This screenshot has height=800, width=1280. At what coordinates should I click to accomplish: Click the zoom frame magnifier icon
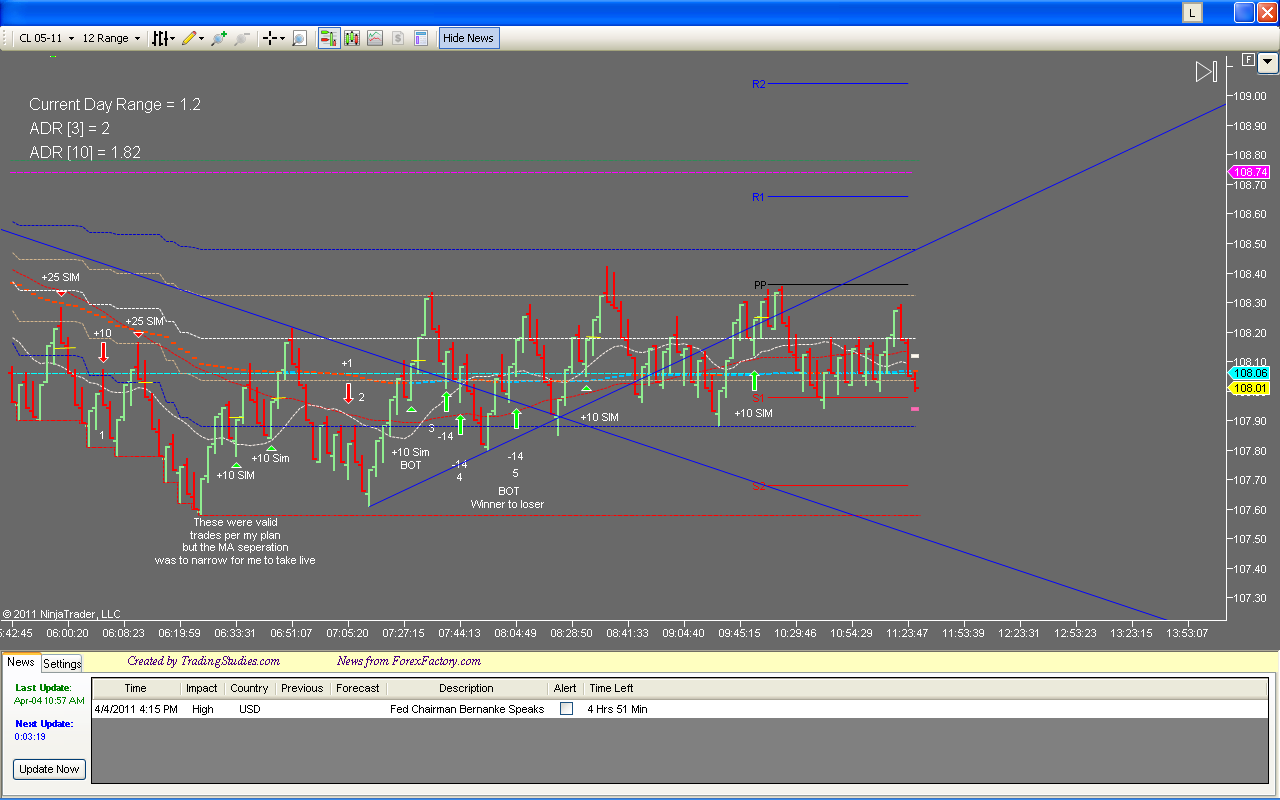click(299, 38)
